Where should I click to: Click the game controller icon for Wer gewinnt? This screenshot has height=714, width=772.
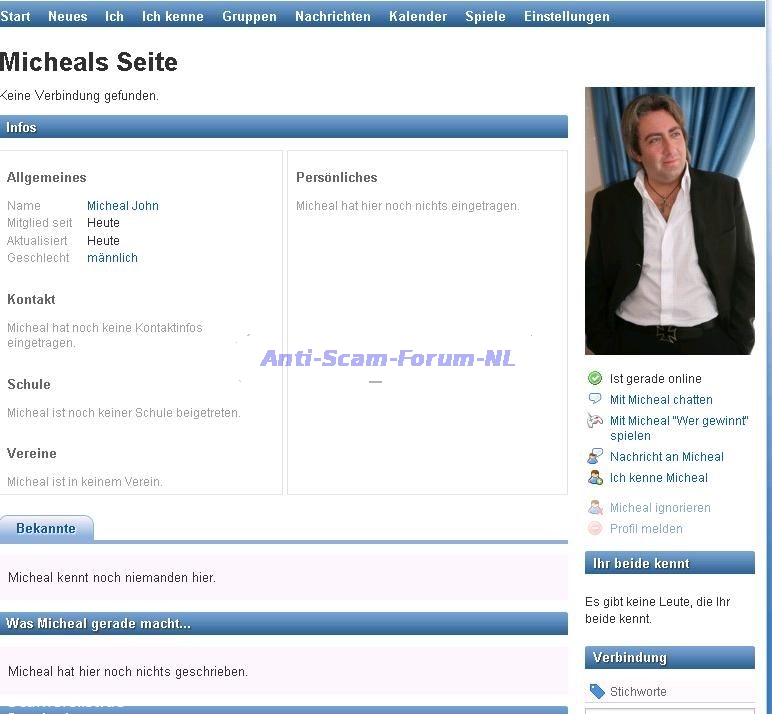595,421
